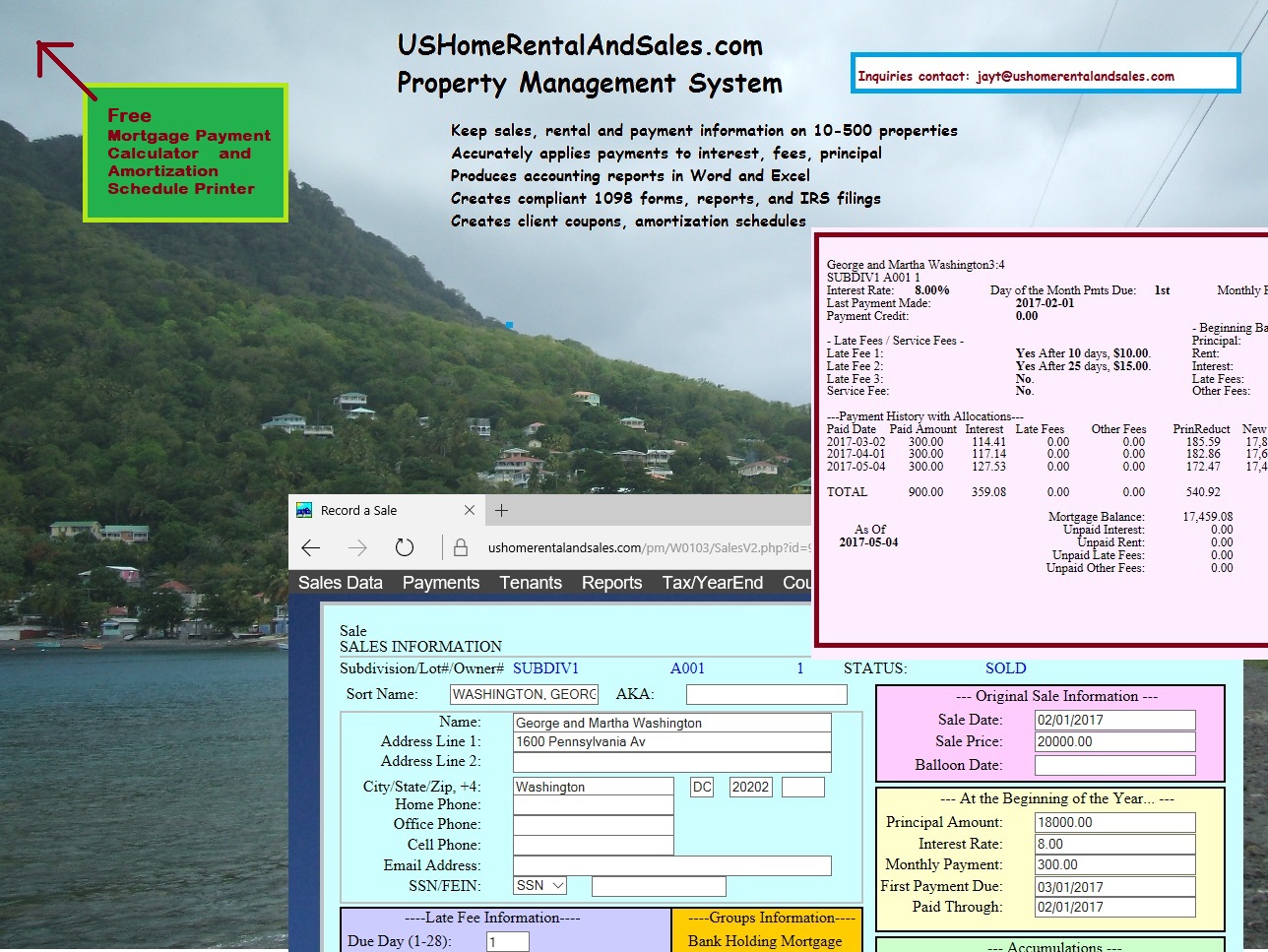This screenshot has height=952, width=1268.
Task: Open the Reports menu
Action: (611, 583)
